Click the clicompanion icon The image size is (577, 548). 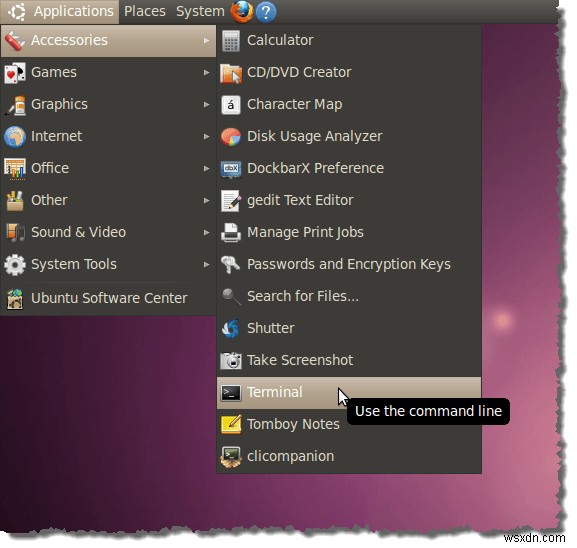tap(231, 457)
